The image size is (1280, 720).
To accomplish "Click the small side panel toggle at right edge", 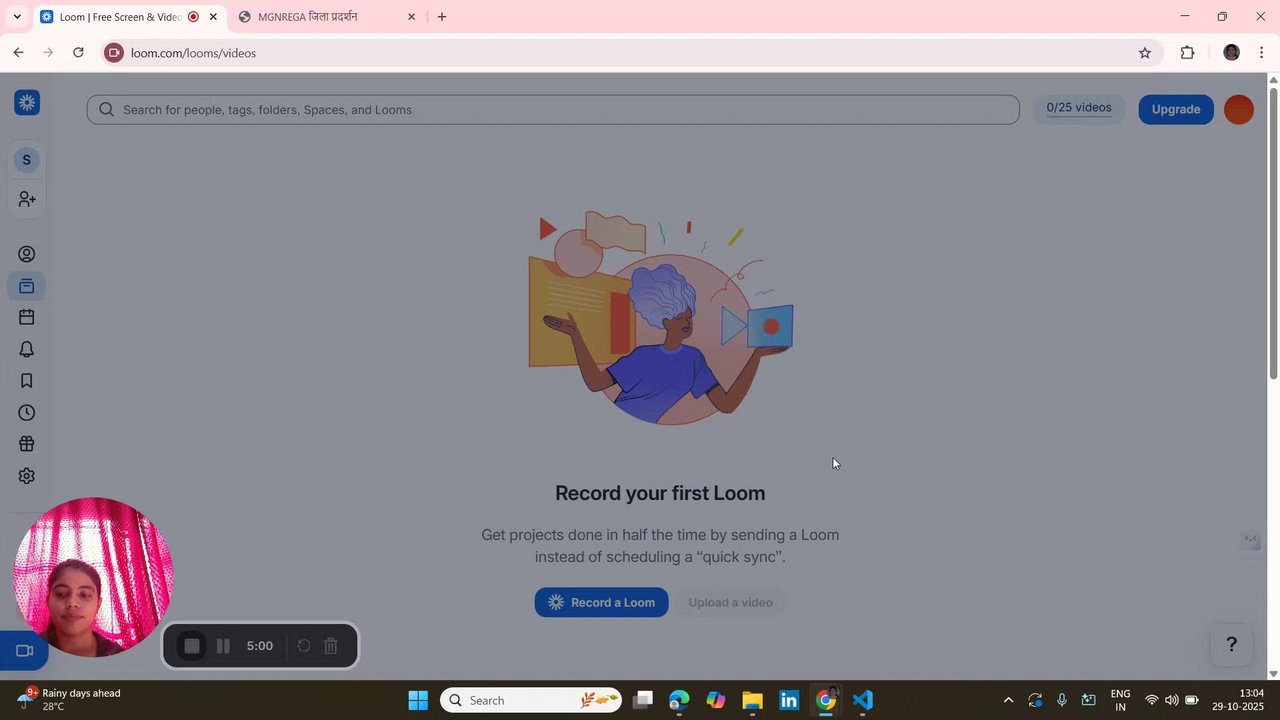I will 1250,540.
